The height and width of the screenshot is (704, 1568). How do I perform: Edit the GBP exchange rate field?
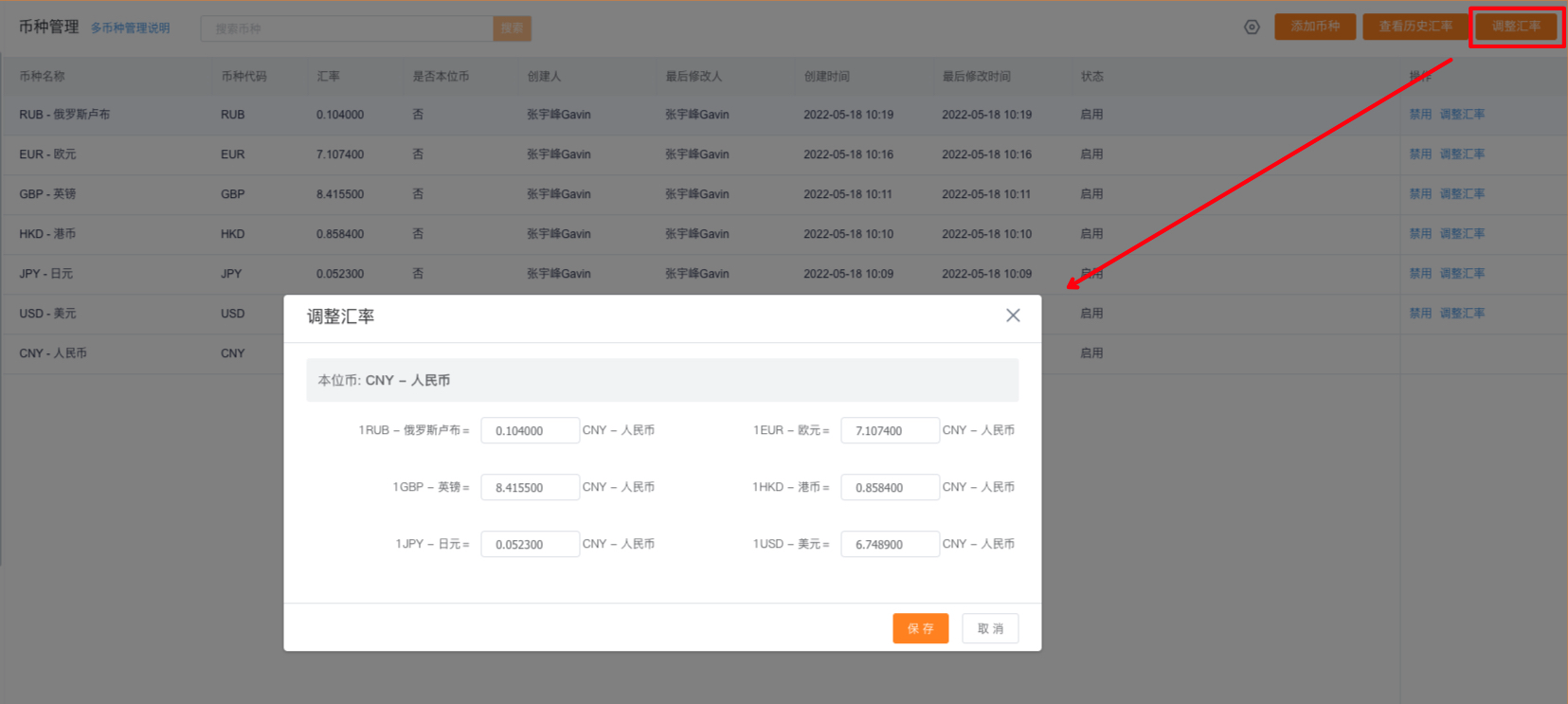pos(530,487)
